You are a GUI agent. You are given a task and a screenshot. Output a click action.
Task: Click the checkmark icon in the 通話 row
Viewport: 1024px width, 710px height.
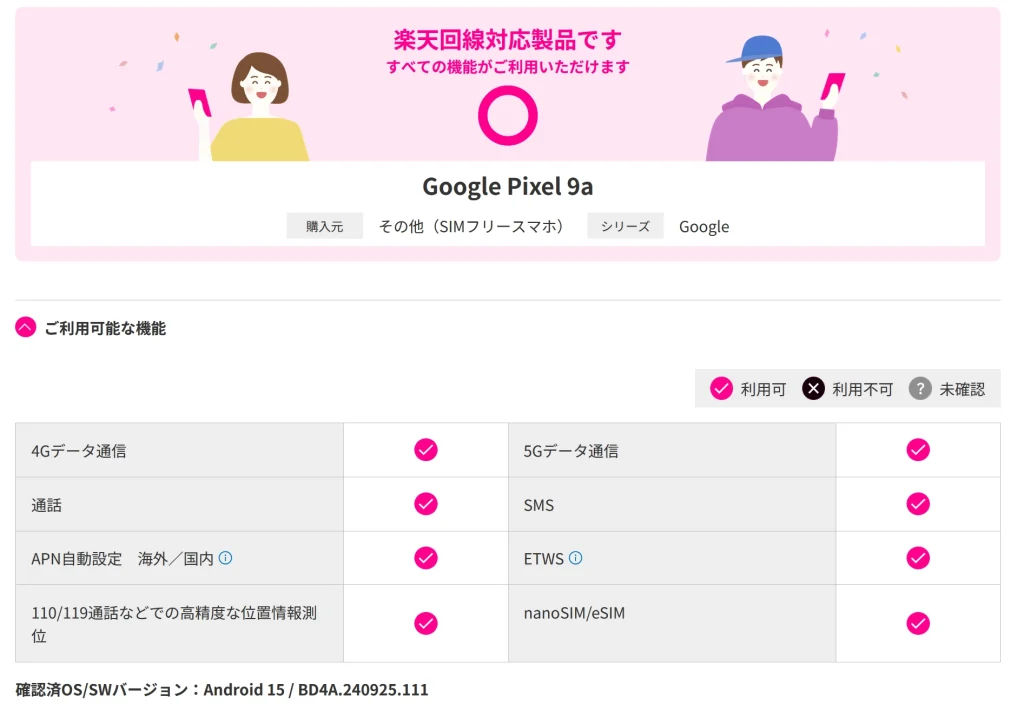coord(426,504)
